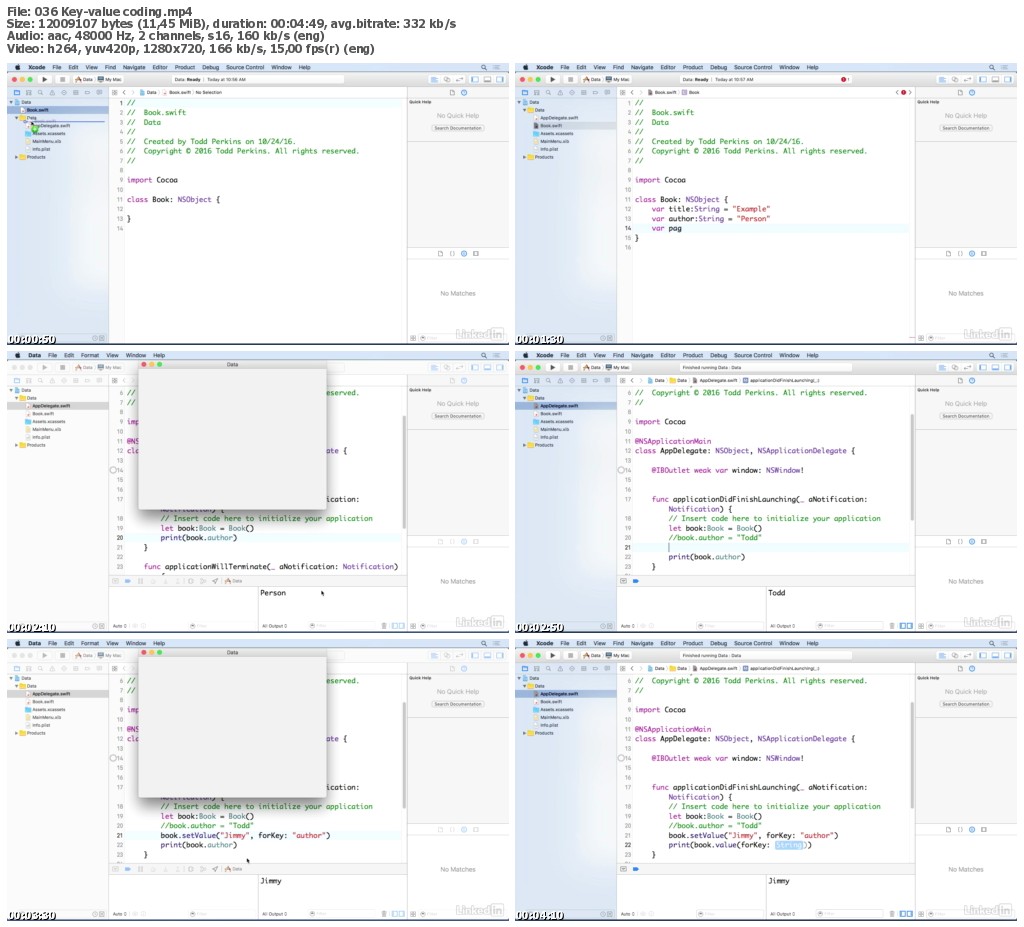This screenshot has height=927, width=1024.
Task: In the 00:02:50 frame, choose the Assistant editor icon
Action: 955,368
